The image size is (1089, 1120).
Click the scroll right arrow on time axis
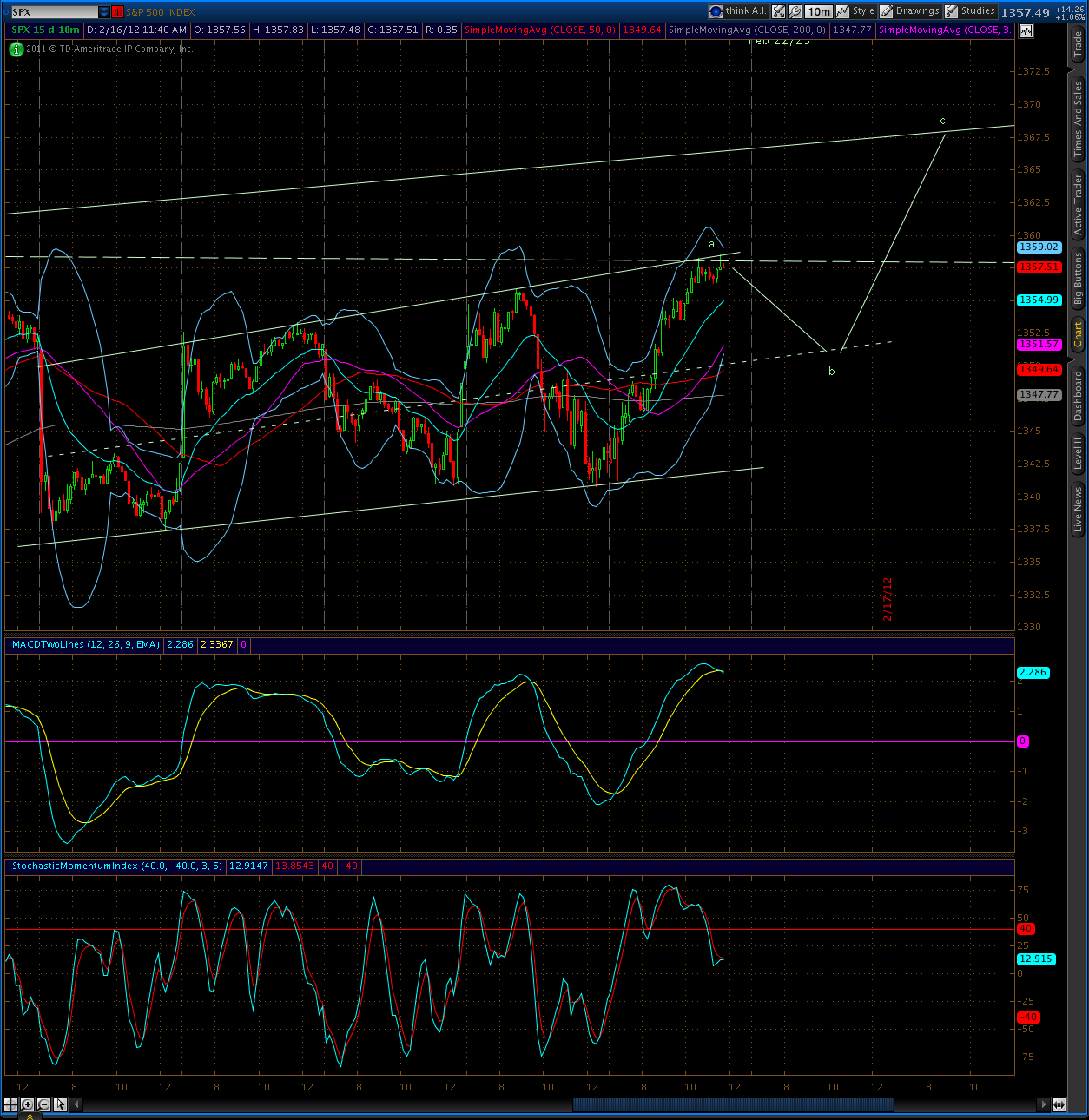click(x=1043, y=1104)
